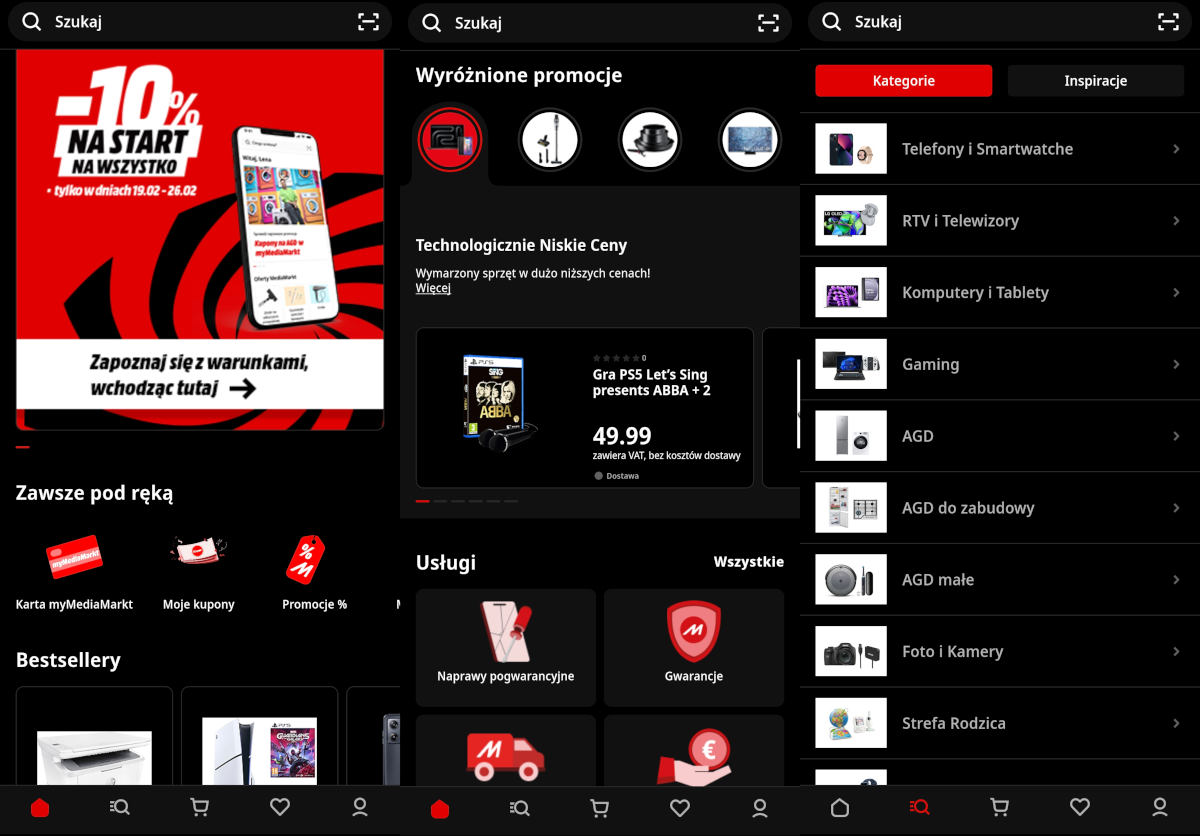Tap the television promotion circle
The width and height of the screenshot is (1200, 836).
[750, 140]
